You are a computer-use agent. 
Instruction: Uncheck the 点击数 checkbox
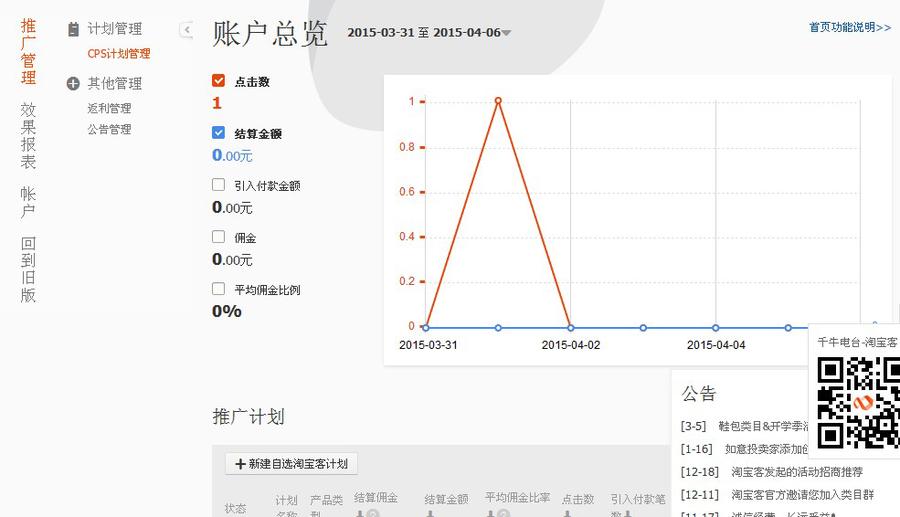click(x=219, y=81)
